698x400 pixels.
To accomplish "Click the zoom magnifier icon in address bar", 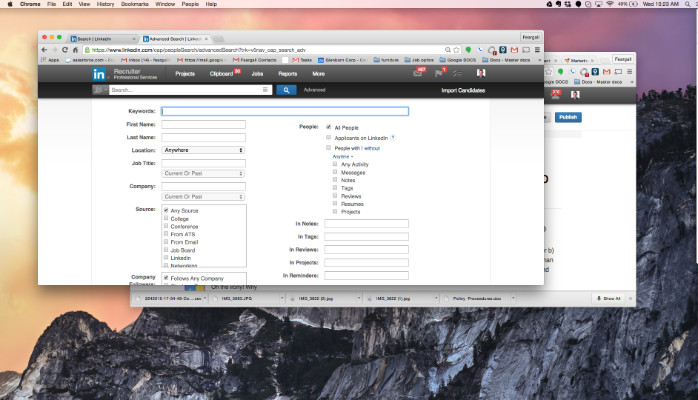I will [448, 50].
